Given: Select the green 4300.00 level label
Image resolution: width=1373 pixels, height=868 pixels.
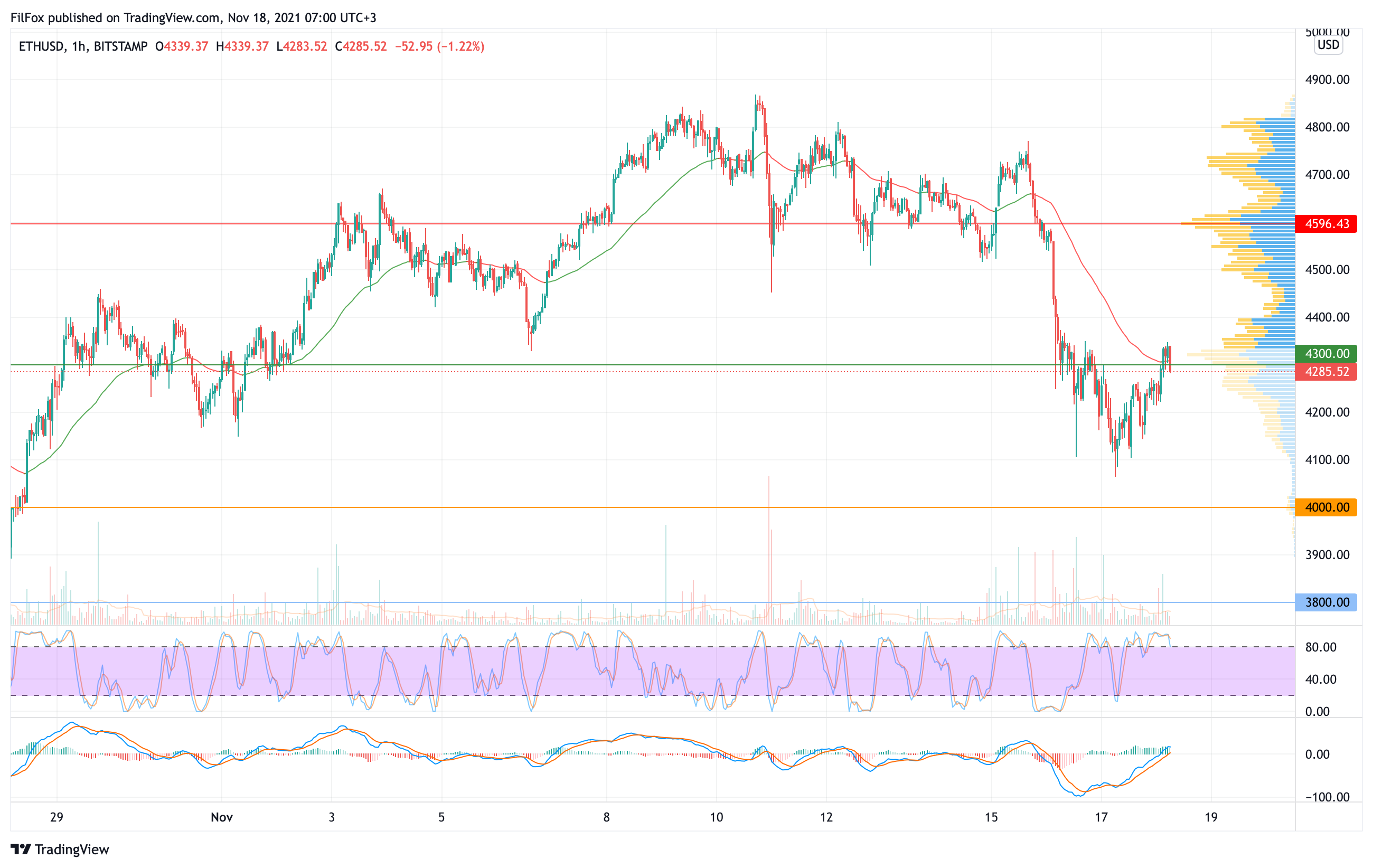Looking at the screenshot, I should pyautogui.click(x=1326, y=353).
